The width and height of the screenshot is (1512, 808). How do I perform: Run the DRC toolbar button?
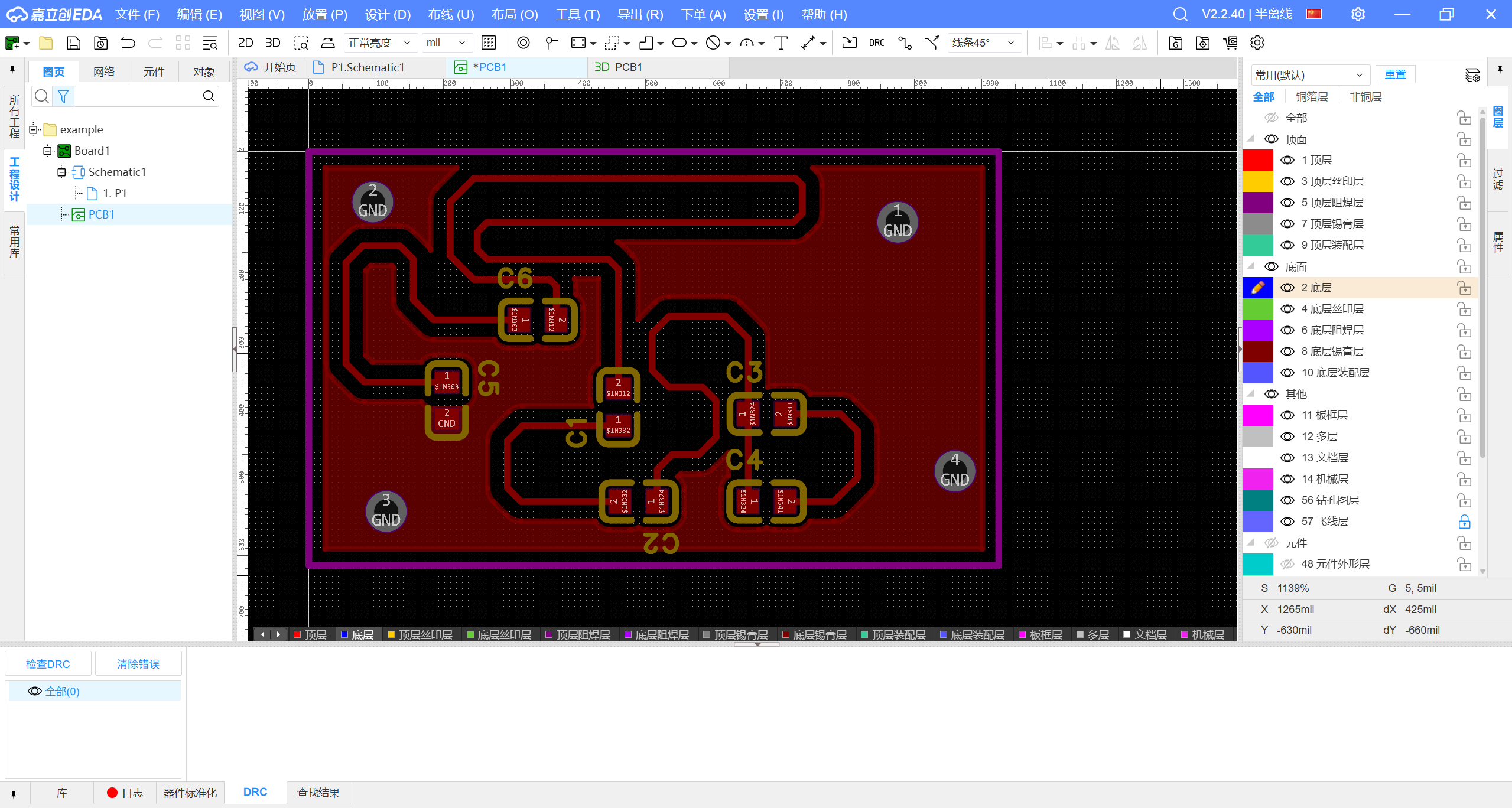coord(876,43)
